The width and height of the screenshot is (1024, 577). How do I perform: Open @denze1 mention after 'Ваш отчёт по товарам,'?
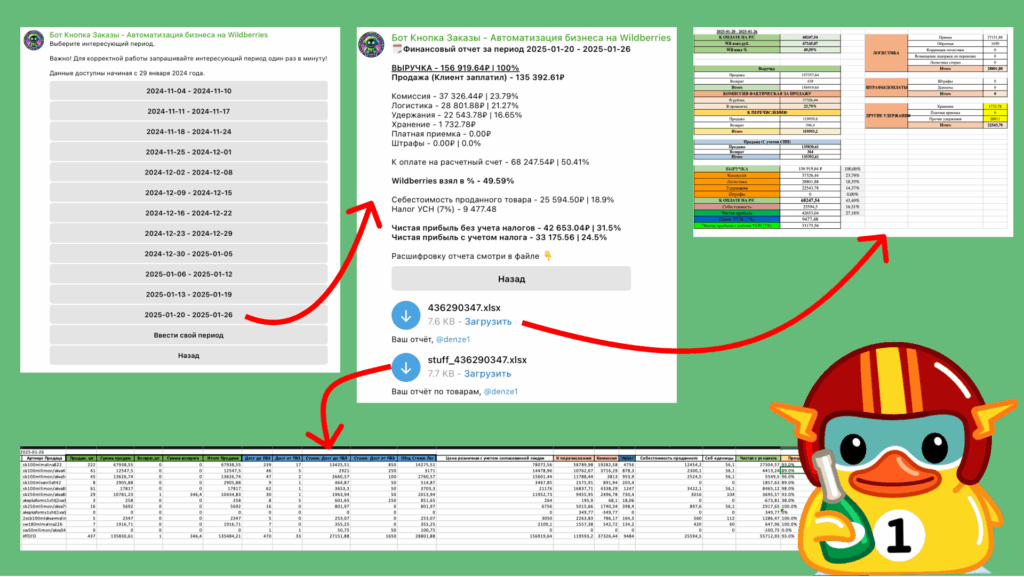click(501, 392)
